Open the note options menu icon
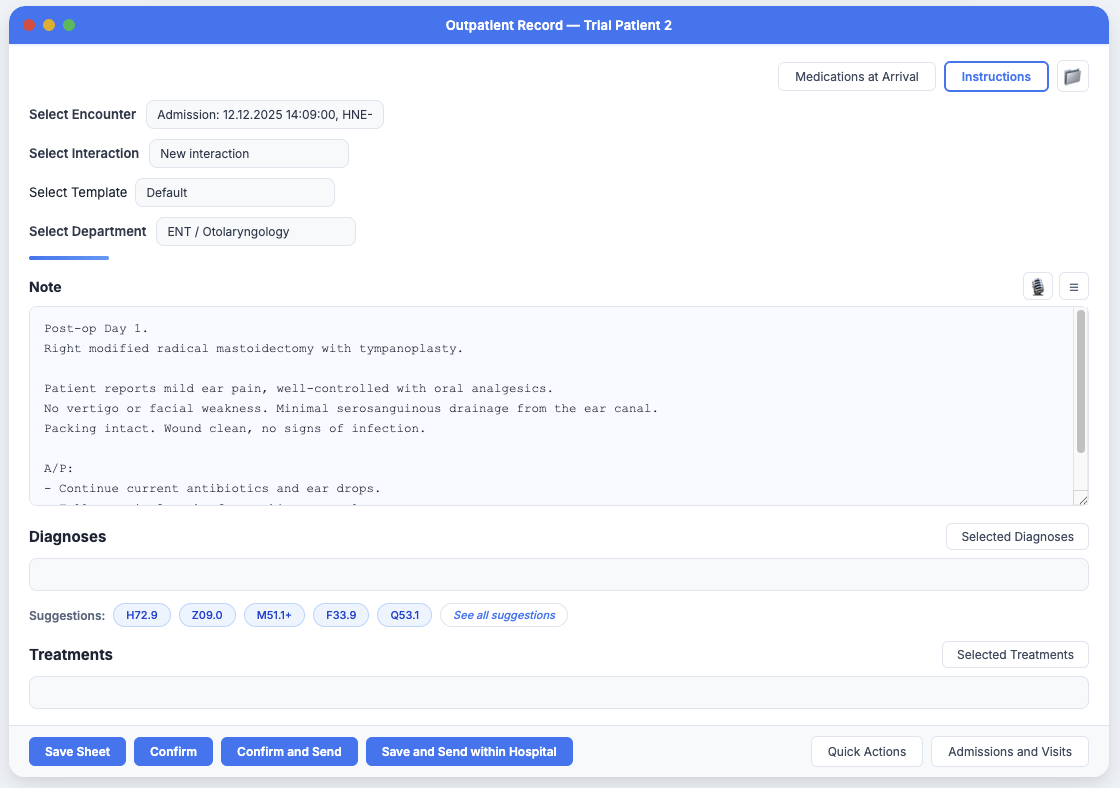 1073,287
